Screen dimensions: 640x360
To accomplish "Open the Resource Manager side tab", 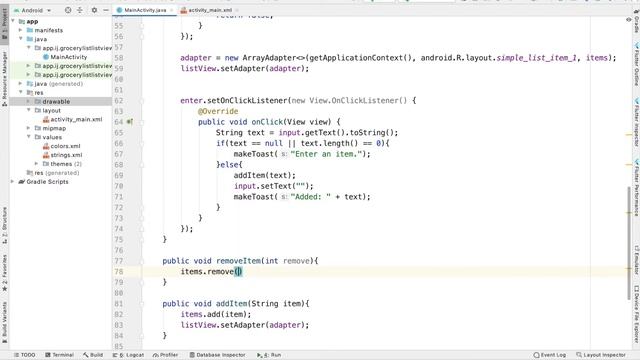I will tap(4, 78).
